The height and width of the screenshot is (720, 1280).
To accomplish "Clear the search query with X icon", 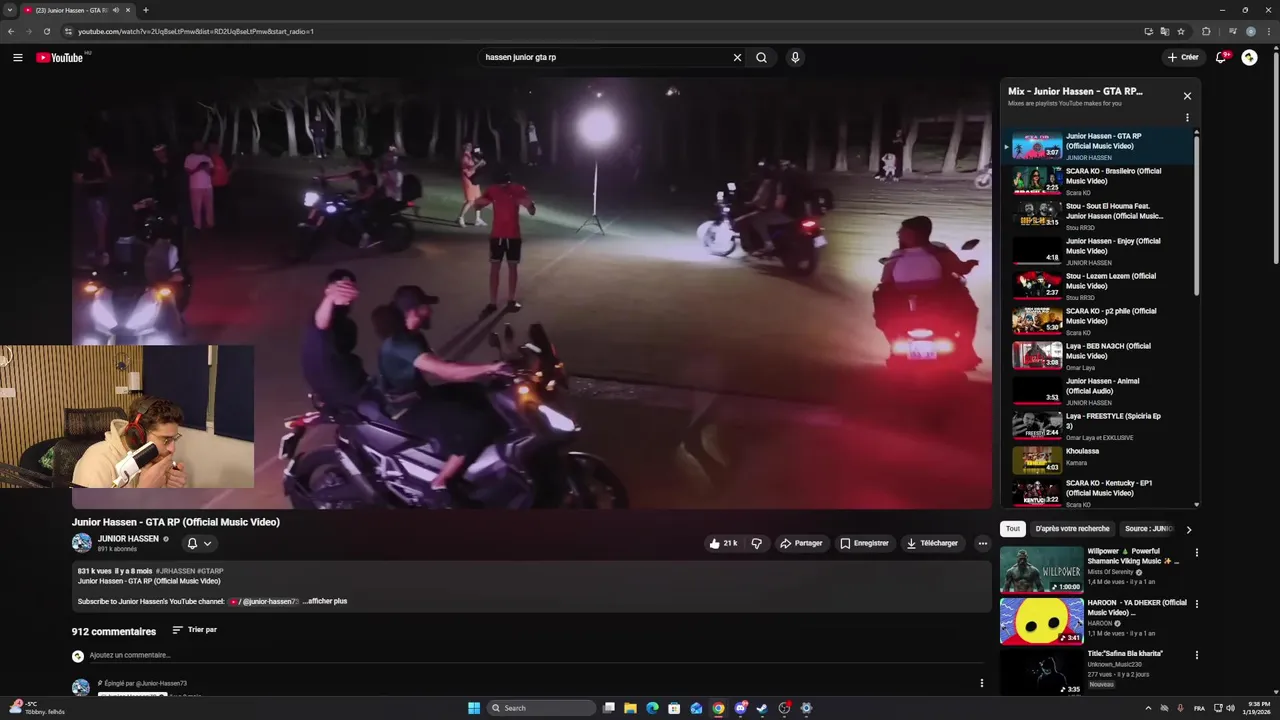I will [737, 57].
